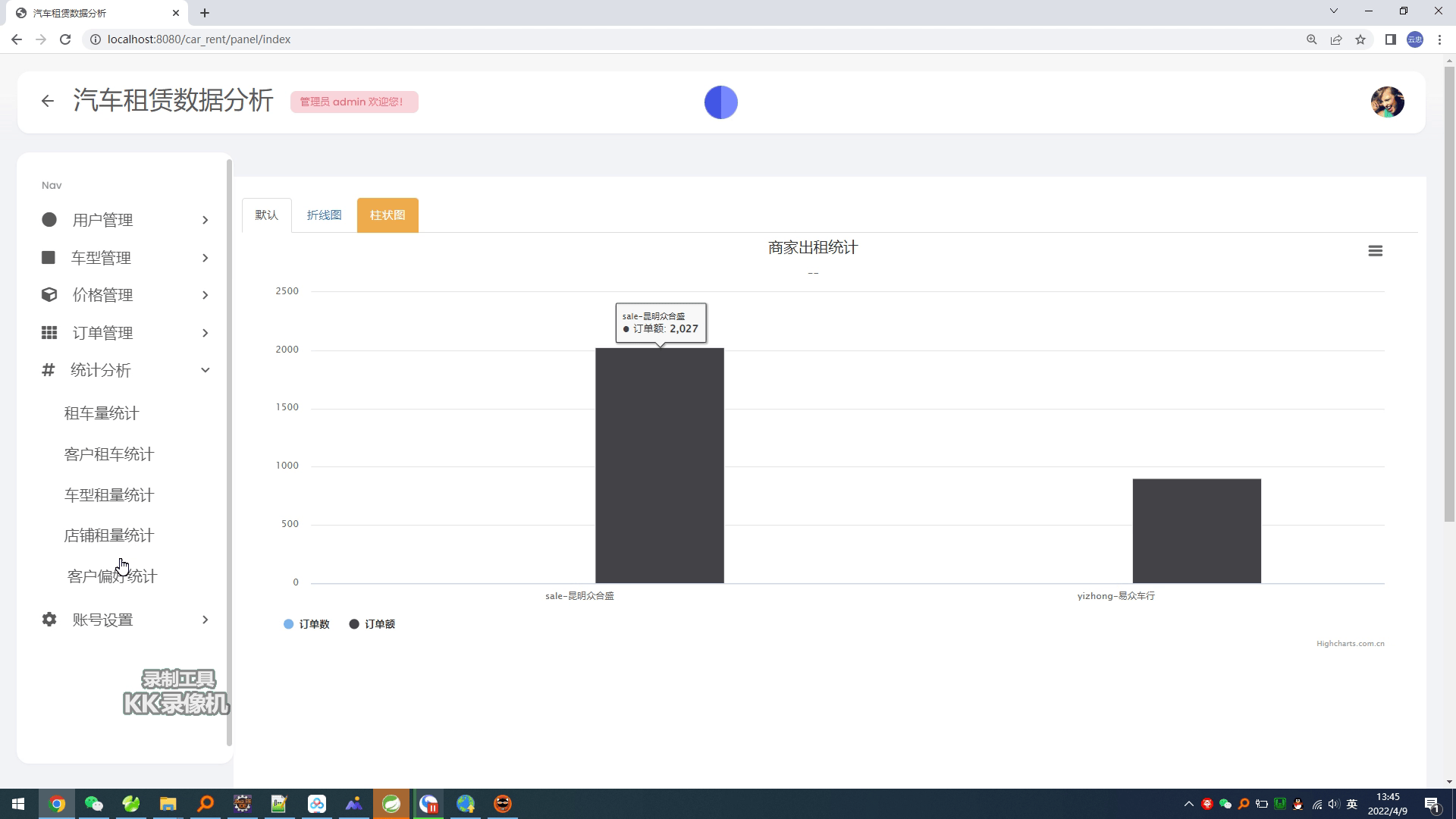Open File Explorer from the taskbar
This screenshot has width=1456, height=819.
point(168,804)
